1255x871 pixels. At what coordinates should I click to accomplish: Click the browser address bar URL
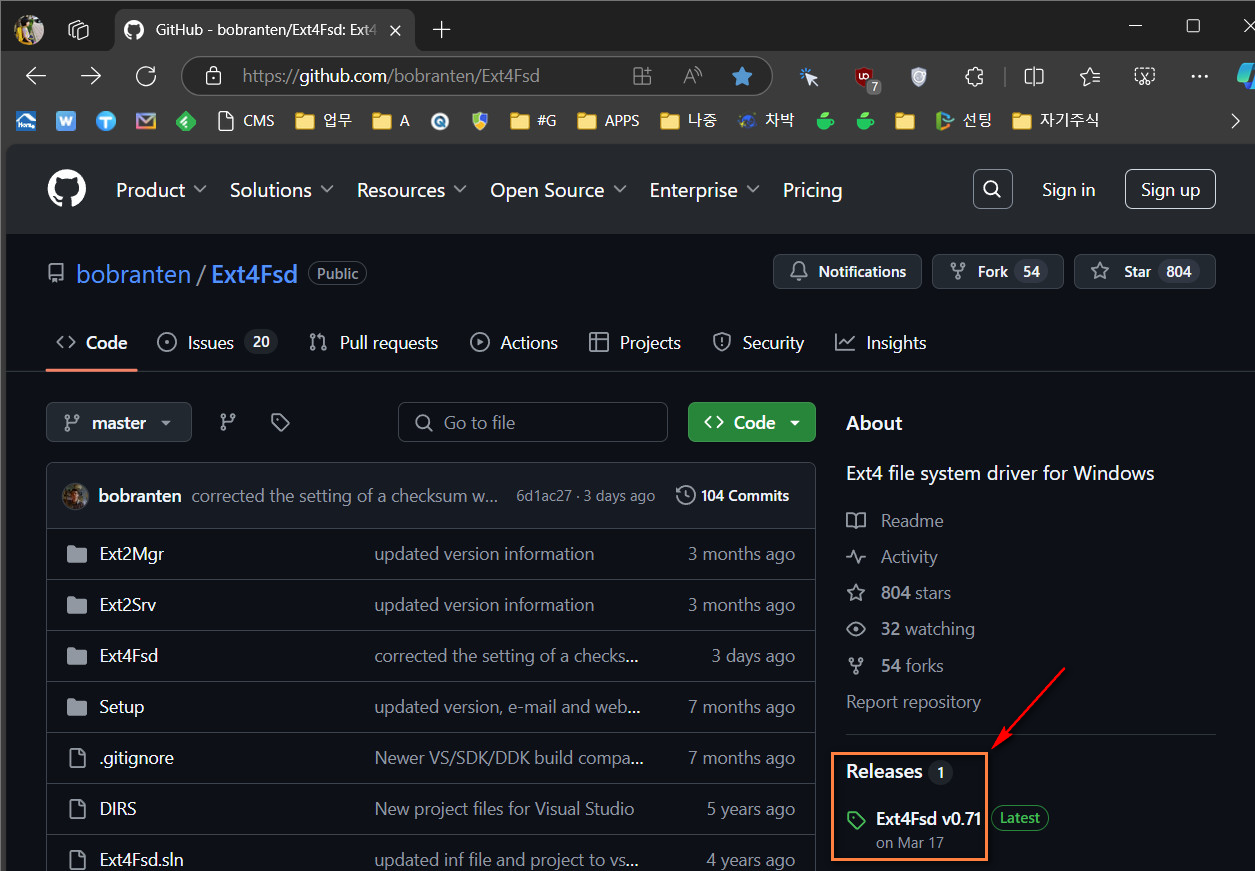[391, 76]
